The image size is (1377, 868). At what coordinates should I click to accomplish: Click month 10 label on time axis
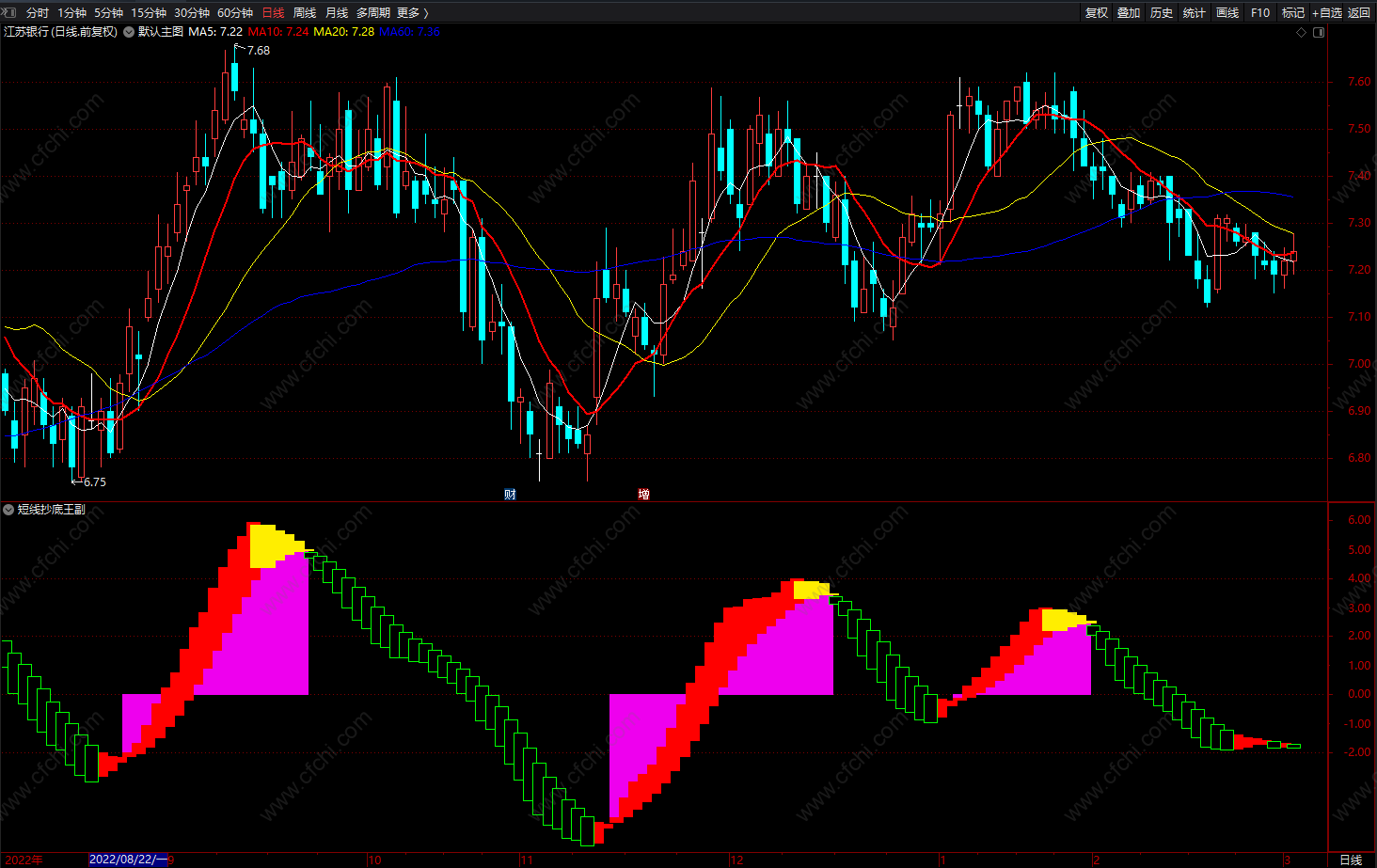coord(374,860)
